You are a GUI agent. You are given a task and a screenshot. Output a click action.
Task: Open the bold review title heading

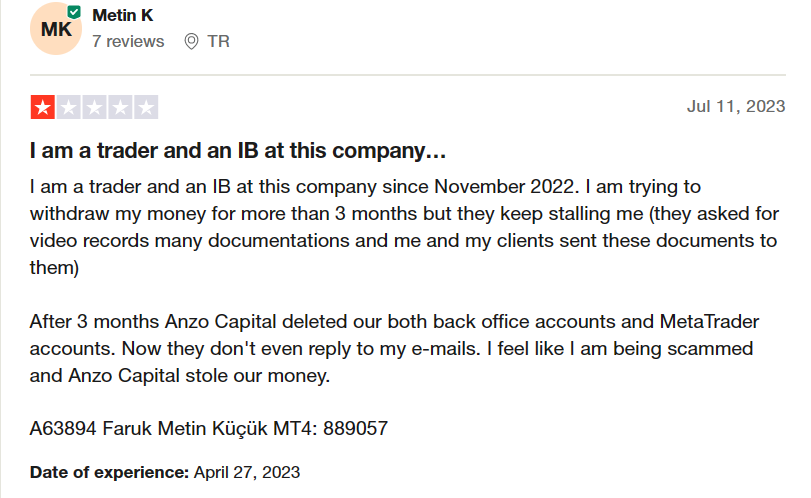click(x=238, y=150)
